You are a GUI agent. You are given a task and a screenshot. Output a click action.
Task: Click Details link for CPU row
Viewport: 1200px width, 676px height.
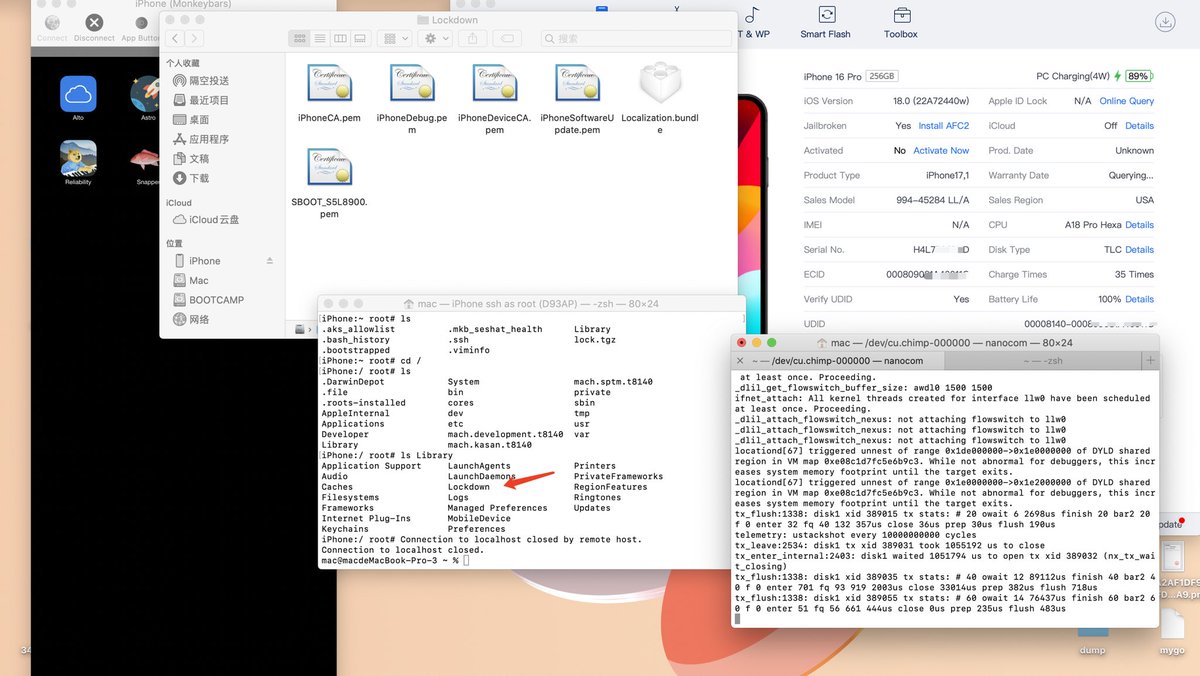pos(1139,225)
